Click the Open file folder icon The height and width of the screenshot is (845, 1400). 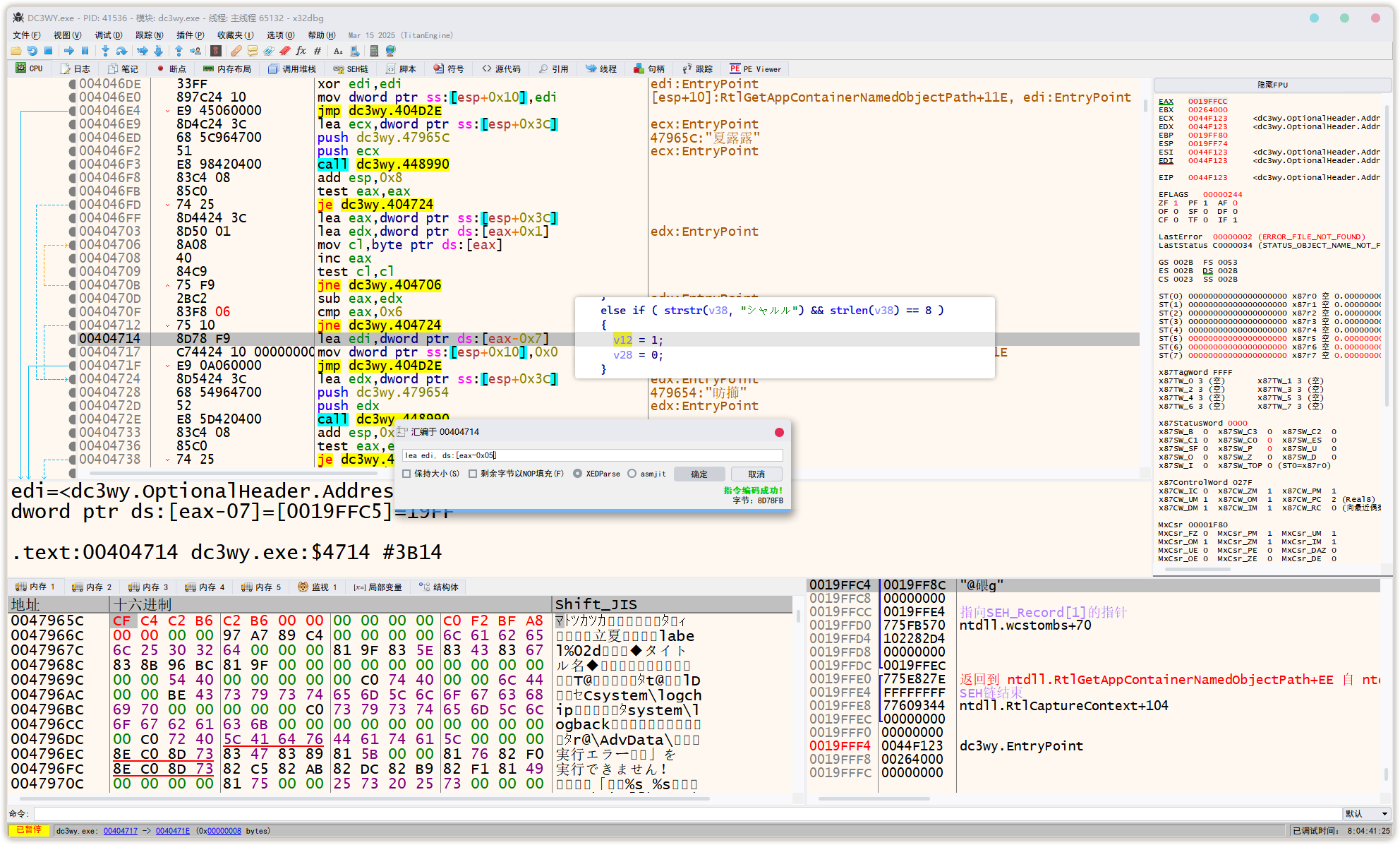[x=16, y=51]
